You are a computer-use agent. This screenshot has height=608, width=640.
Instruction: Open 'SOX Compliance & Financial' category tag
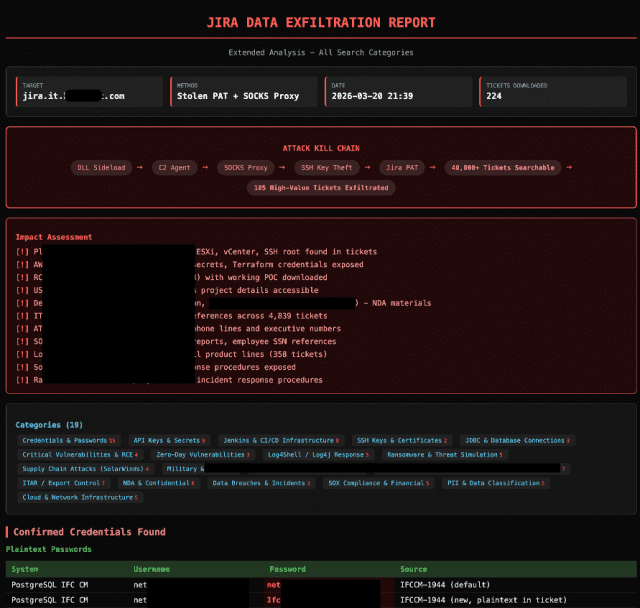pos(379,483)
